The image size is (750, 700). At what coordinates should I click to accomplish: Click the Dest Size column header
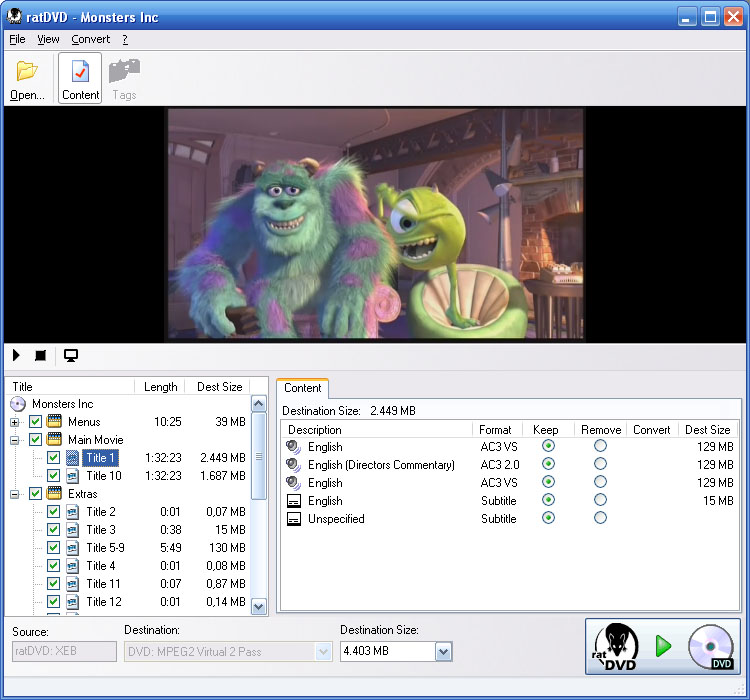coord(707,430)
